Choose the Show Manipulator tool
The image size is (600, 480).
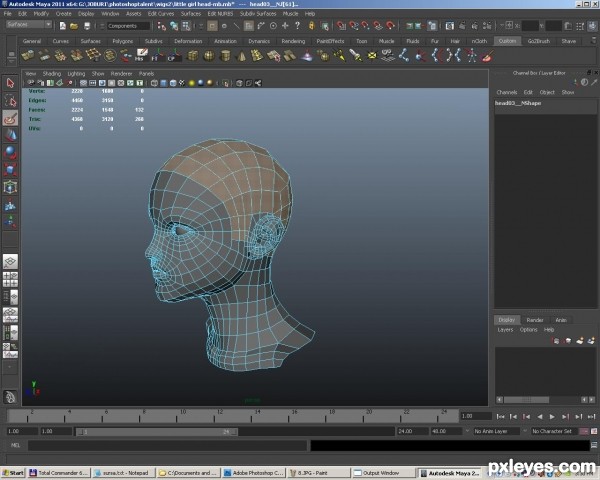click(10, 222)
